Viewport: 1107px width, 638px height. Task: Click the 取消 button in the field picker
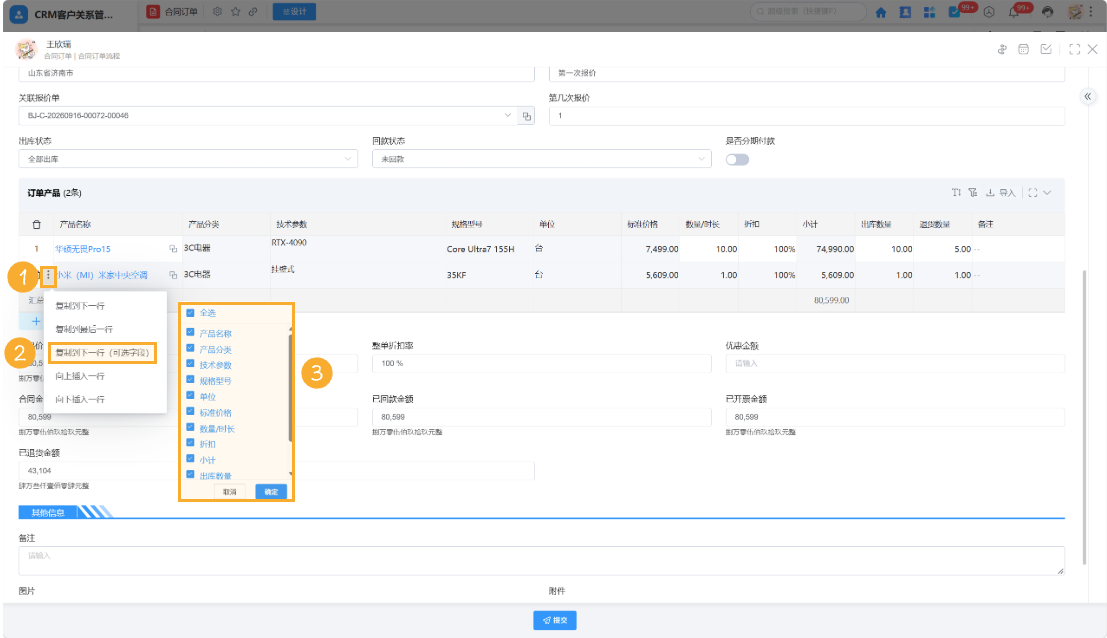tap(230, 492)
